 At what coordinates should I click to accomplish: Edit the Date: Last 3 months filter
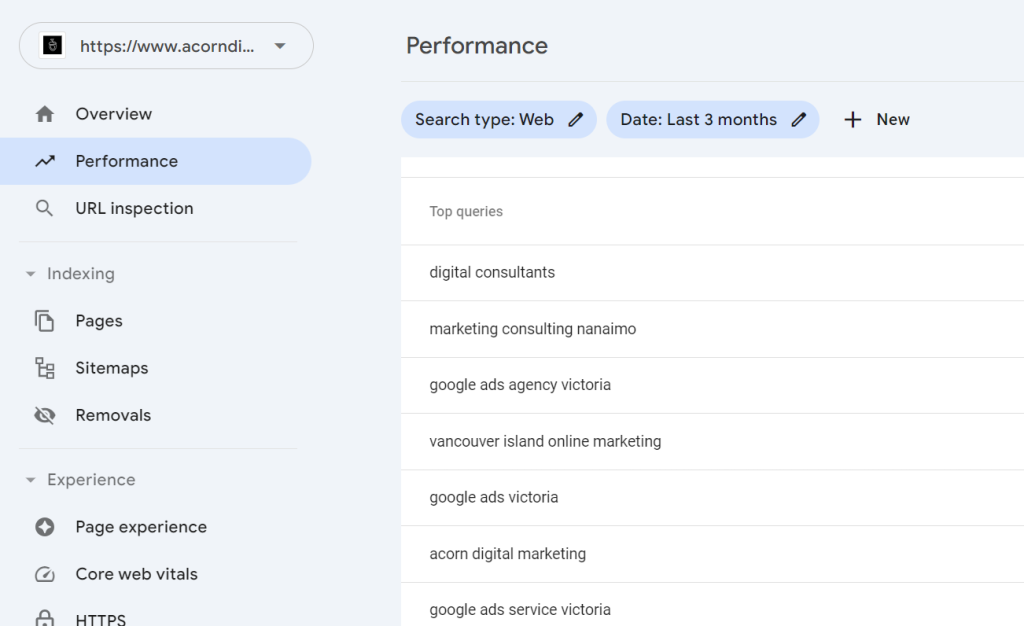click(712, 119)
